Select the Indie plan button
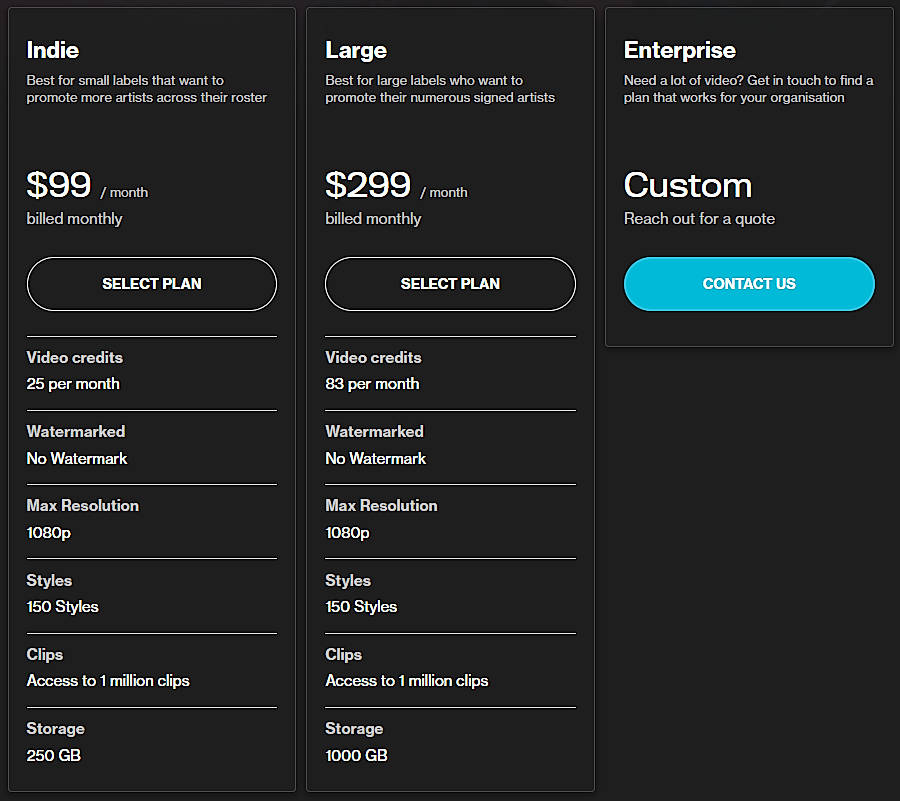The image size is (900, 801). tap(152, 283)
